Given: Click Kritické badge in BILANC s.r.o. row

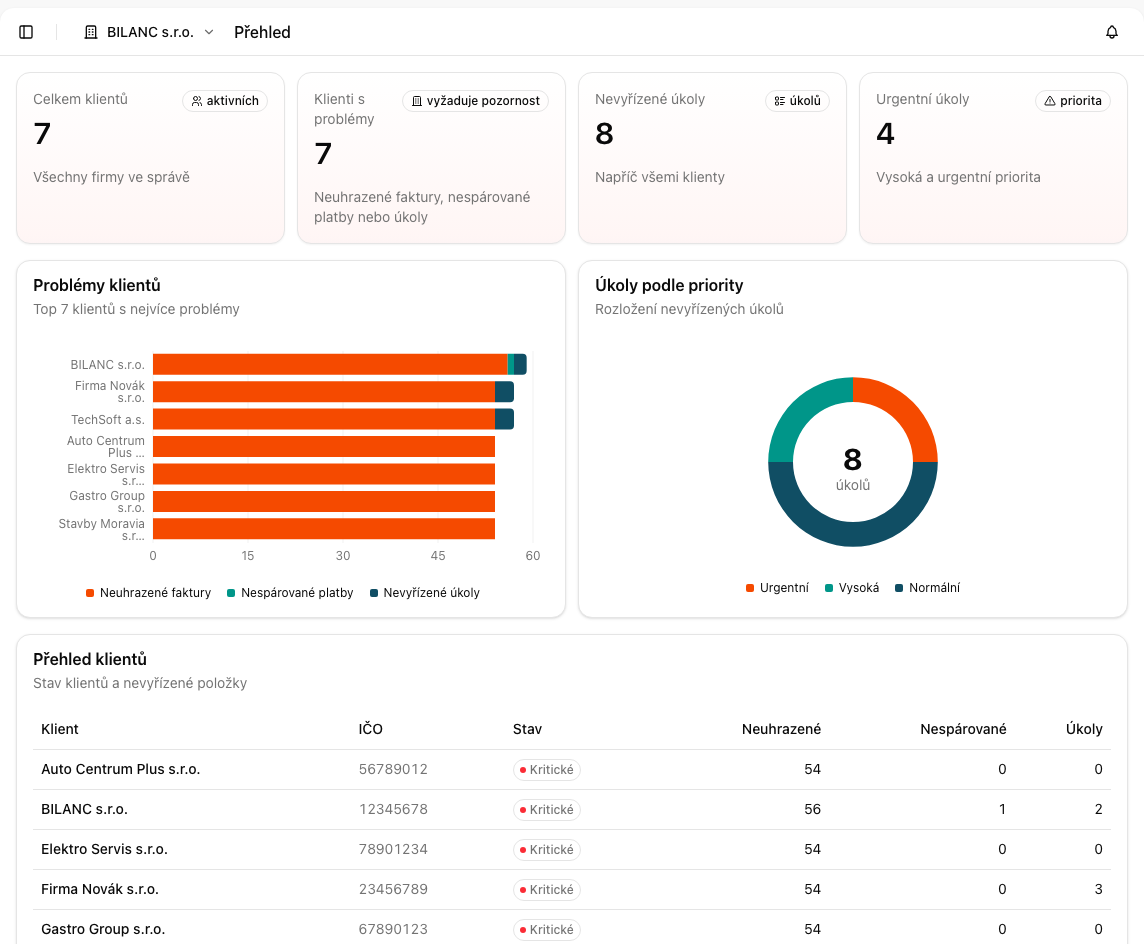Looking at the screenshot, I should point(546,810).
